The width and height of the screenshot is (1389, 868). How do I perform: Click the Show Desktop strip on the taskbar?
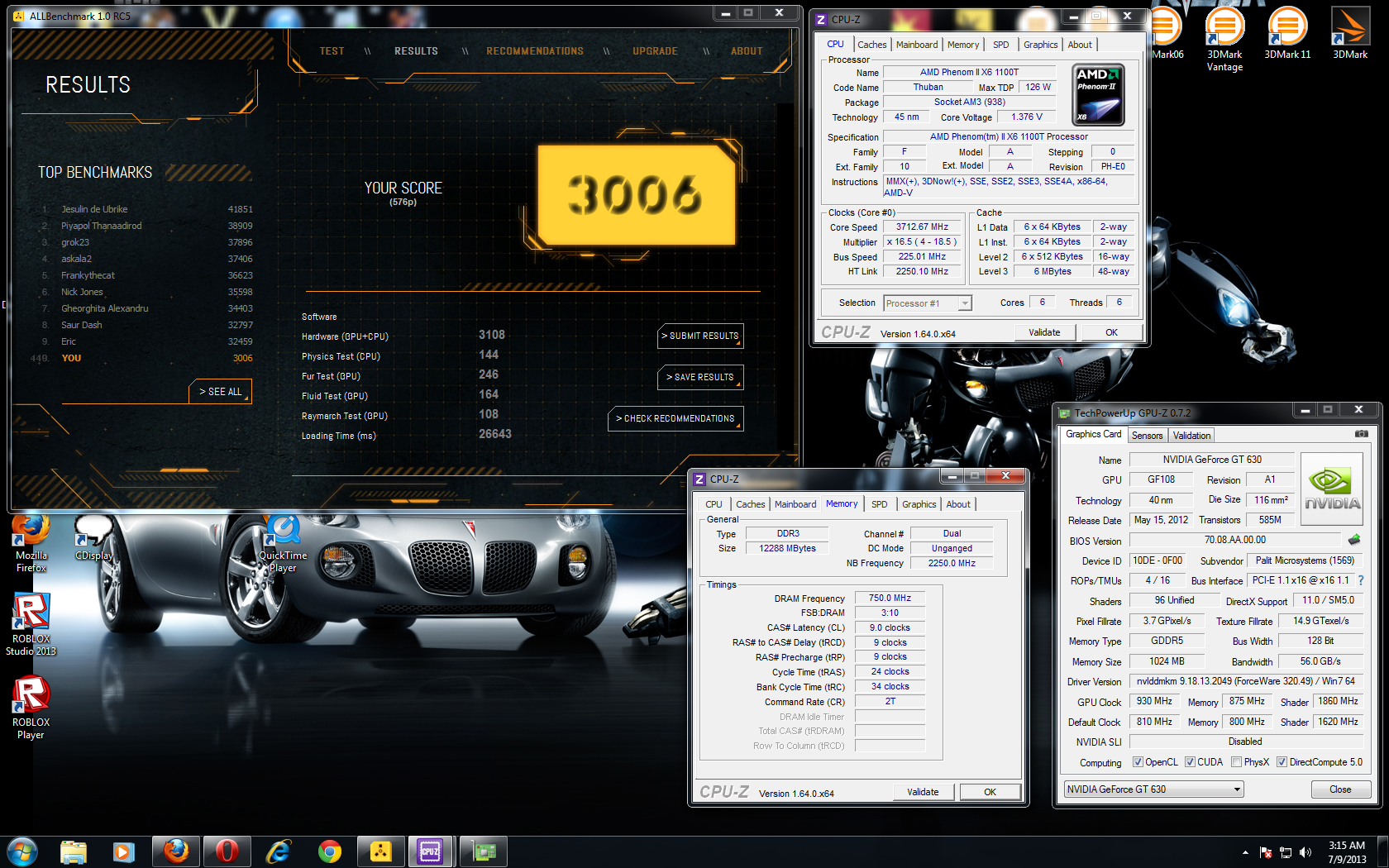click(x=1383, y=851)
